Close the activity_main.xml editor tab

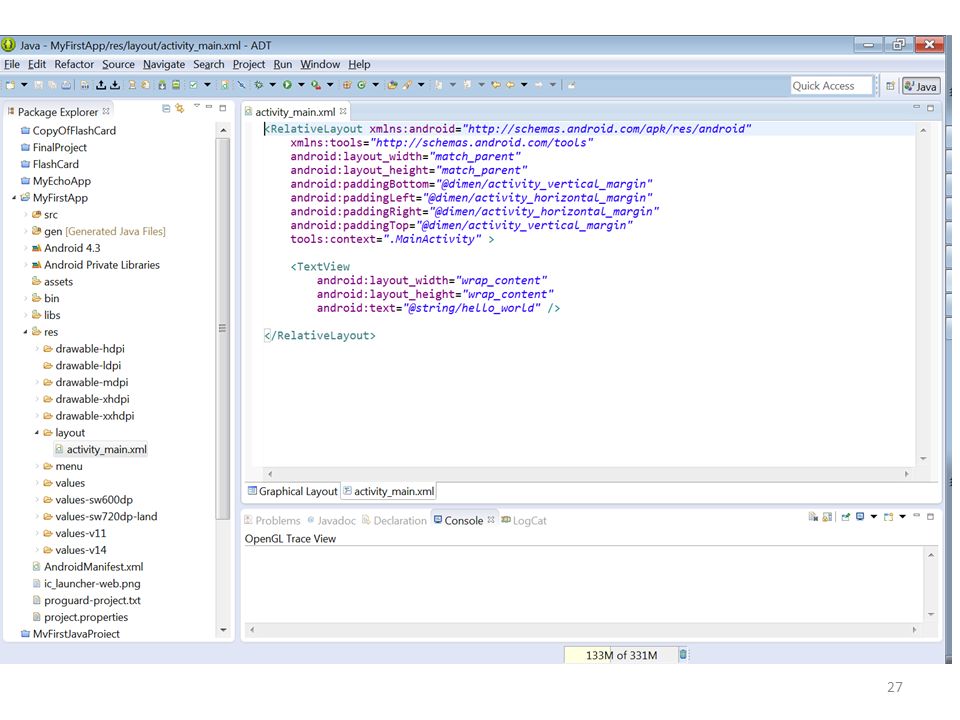(343, 111)
